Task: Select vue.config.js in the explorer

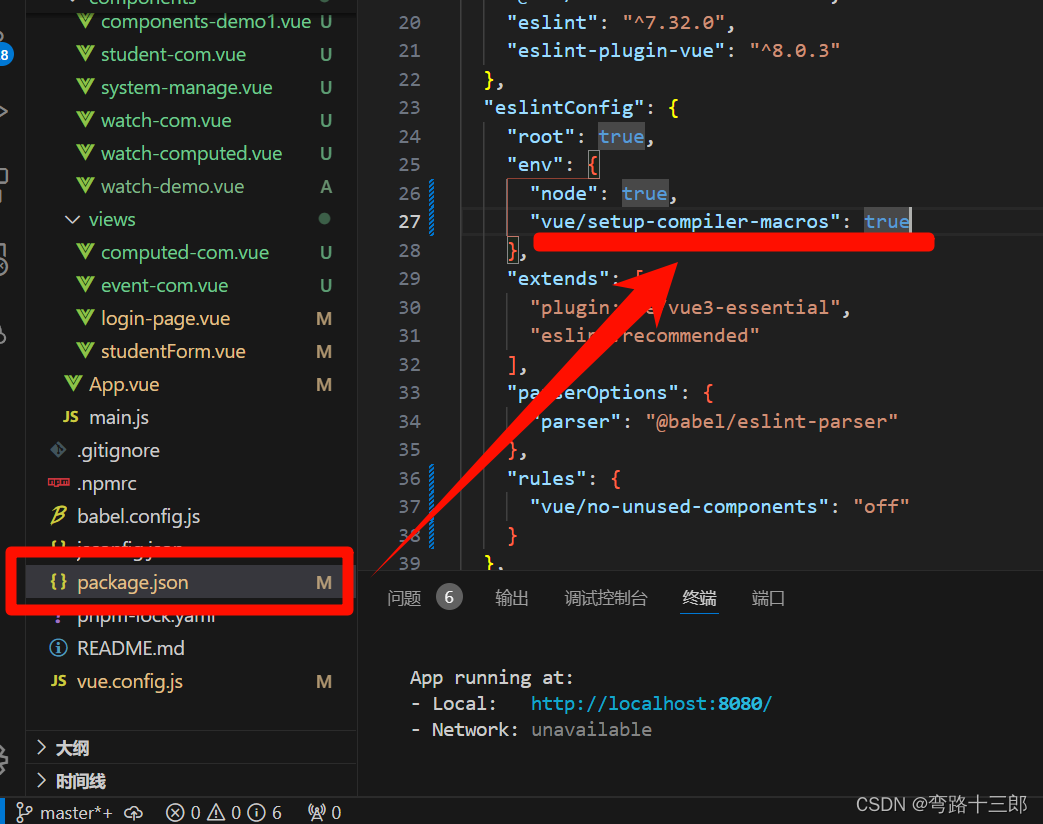Action: 130,681
